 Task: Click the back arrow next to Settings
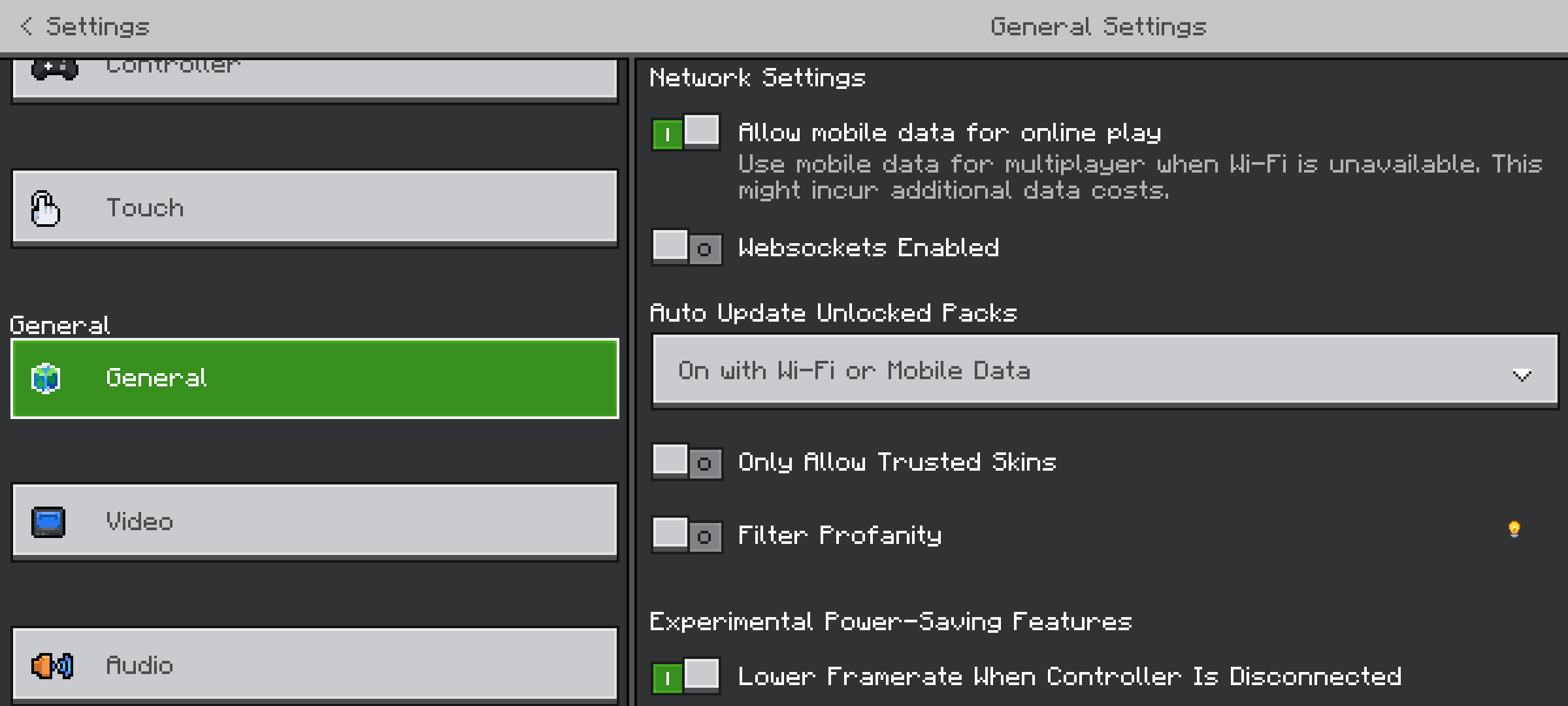[26, 27]
